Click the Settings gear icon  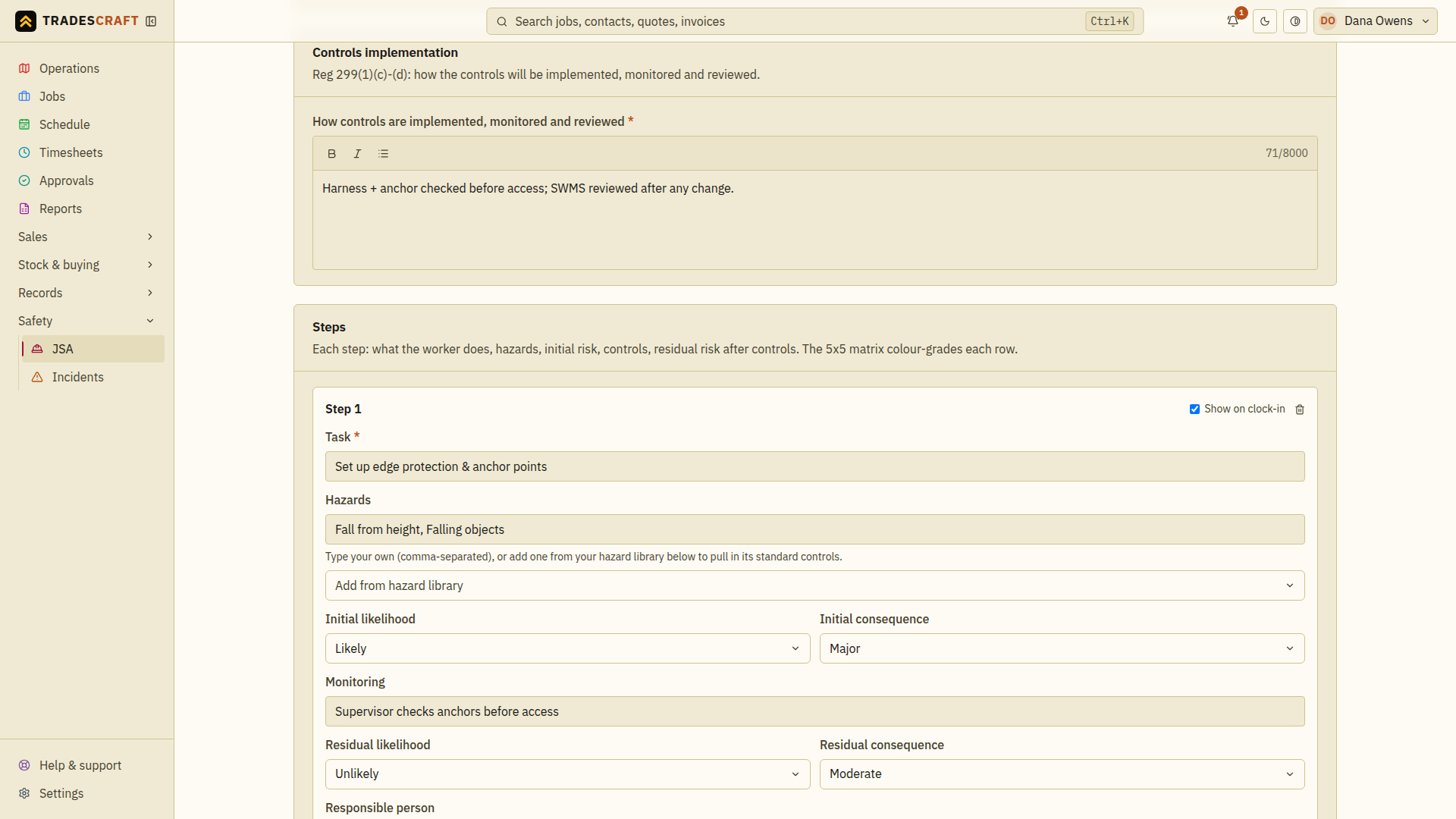point(24,793)
